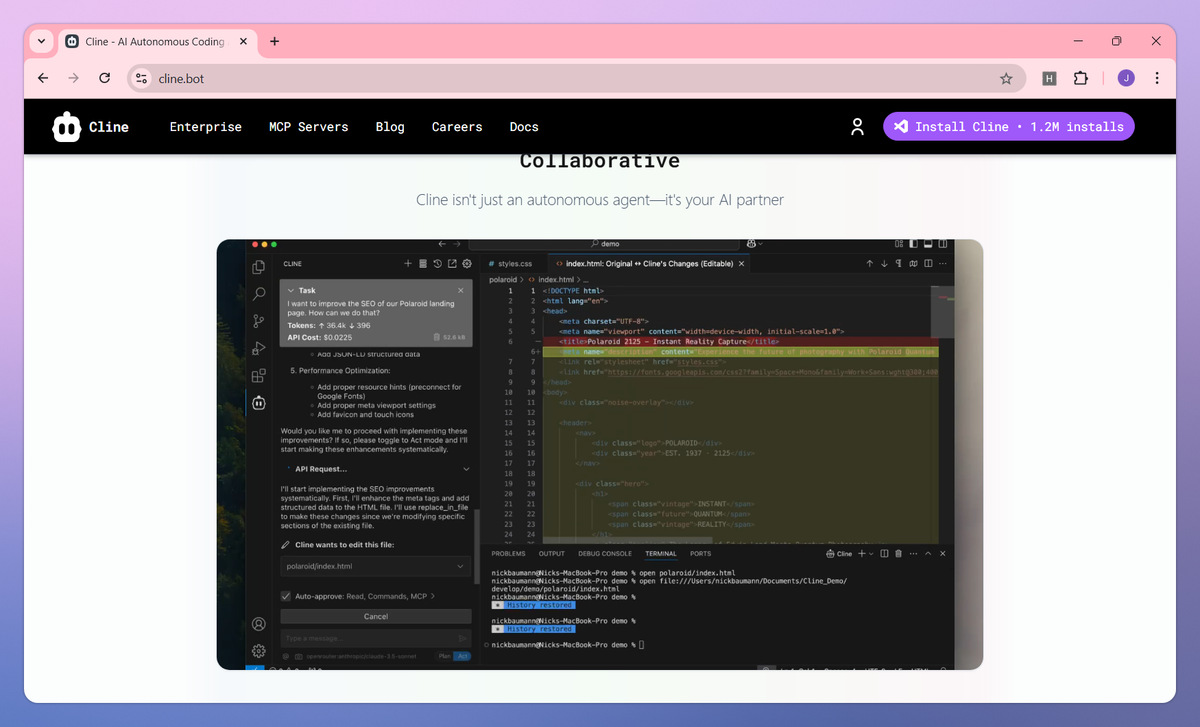Open the Chrome three-dot menu
This screenshot has height=727, width=1200.
click(x=1157, y=78)
